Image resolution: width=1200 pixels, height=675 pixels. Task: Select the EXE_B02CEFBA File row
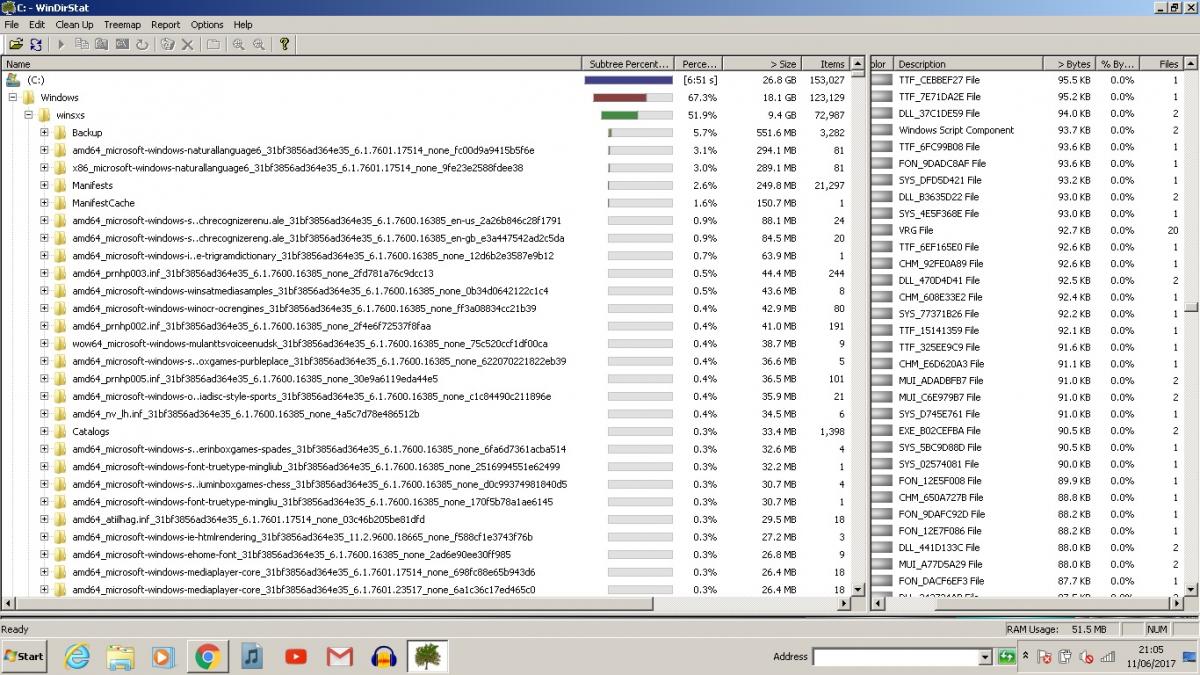click(1027, 431)
